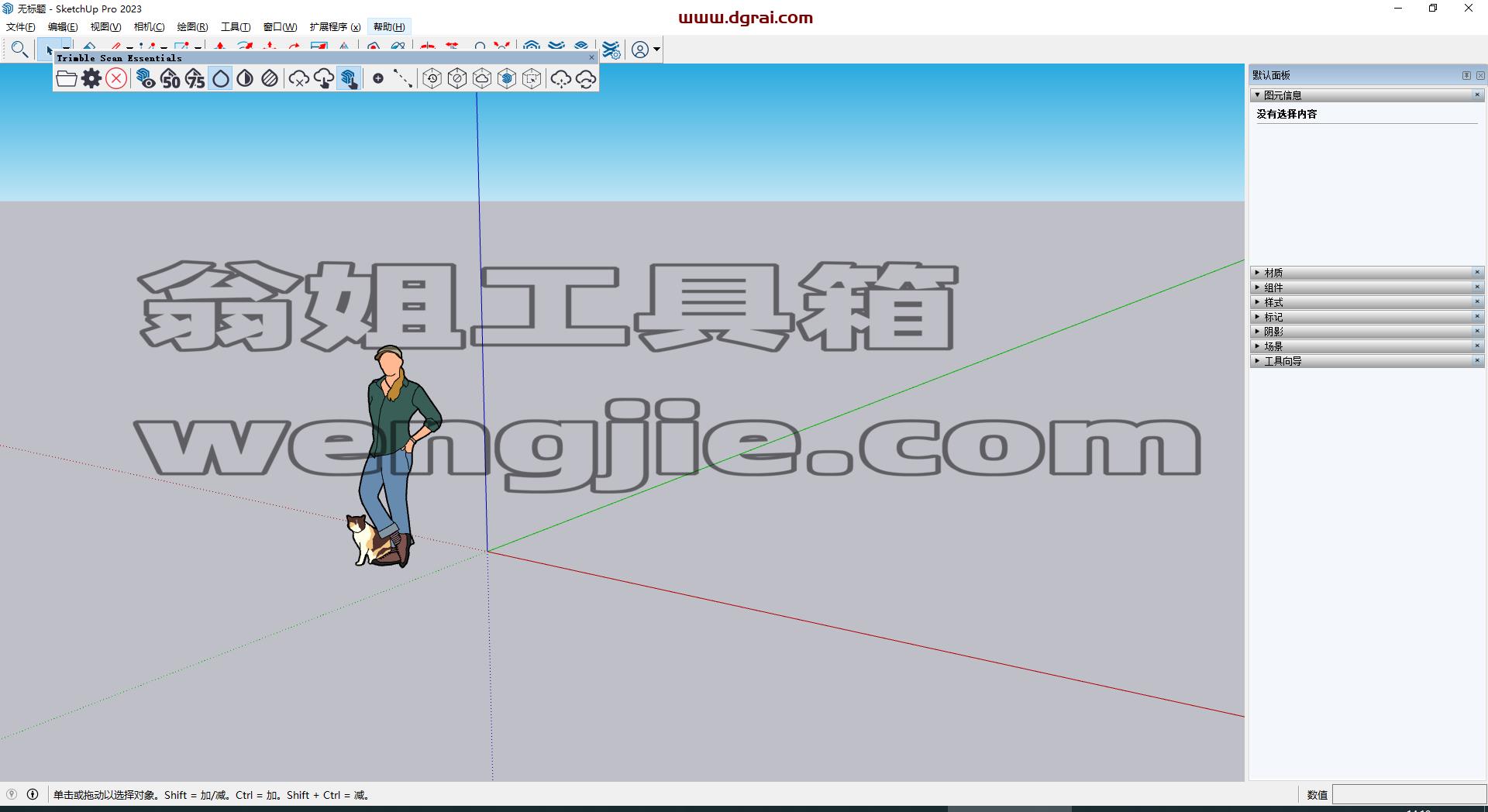Open the Search SketchUp magnifier tool
1488x812 pixels.
pos(20,50)
